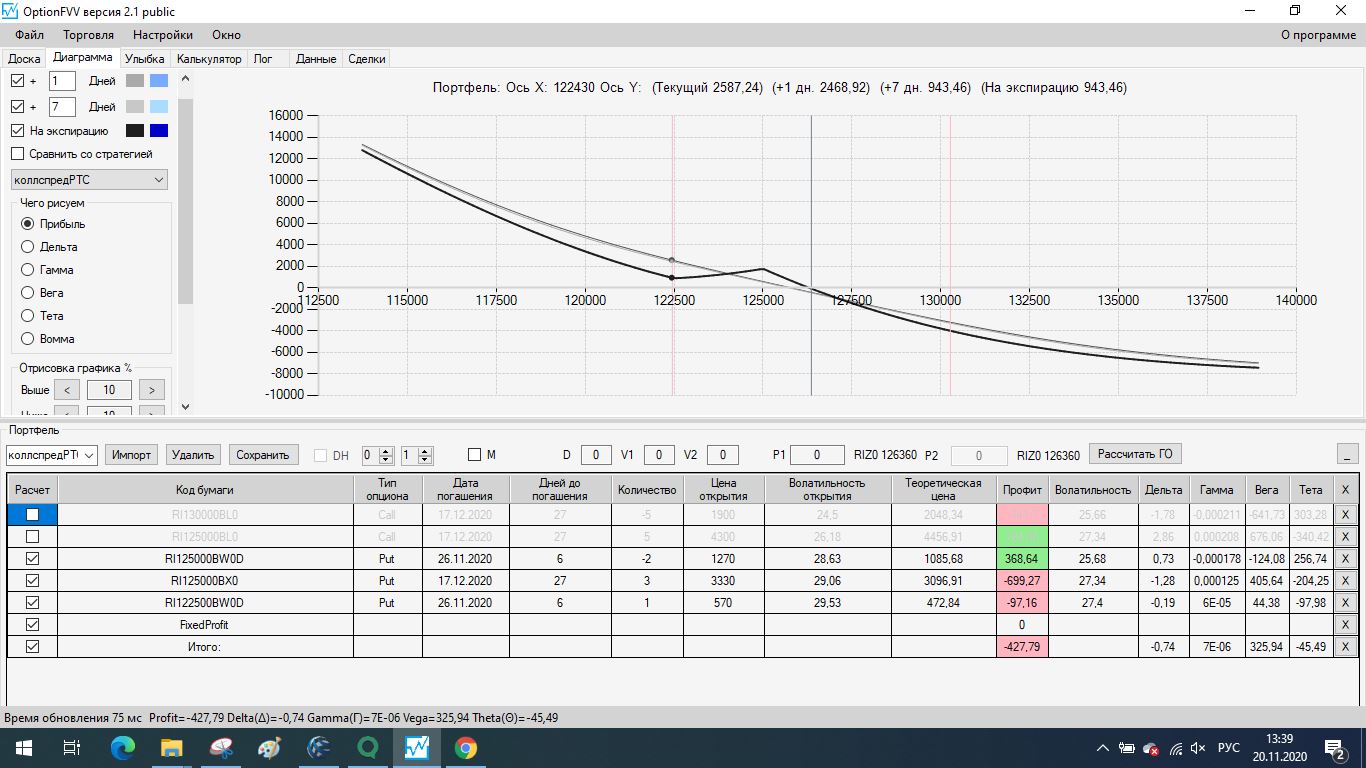Viewport: 1366px width, 768px height.
Task: Click the OneDrive error icon in tray
Action: click(x=1151, y=748)
